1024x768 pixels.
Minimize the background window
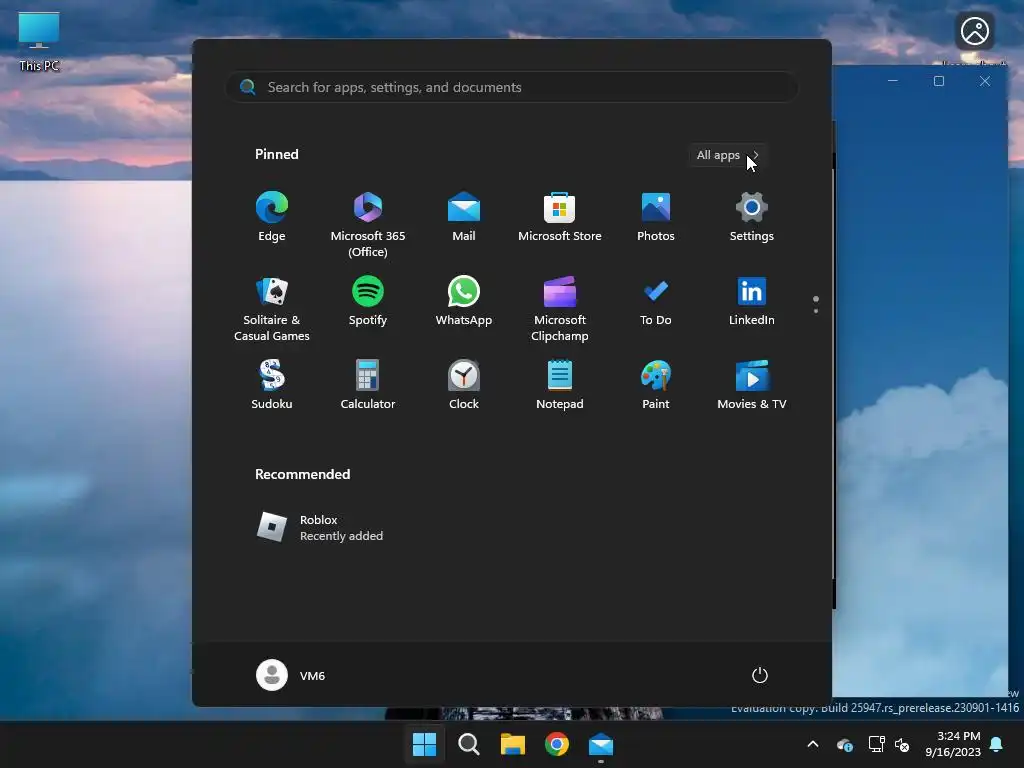point(893,81)
